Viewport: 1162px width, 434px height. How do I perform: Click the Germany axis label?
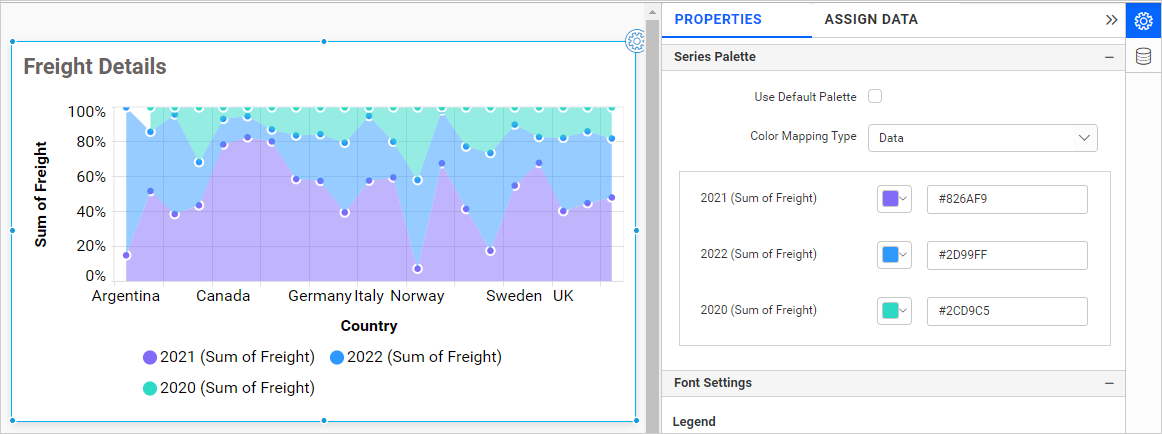319,296
